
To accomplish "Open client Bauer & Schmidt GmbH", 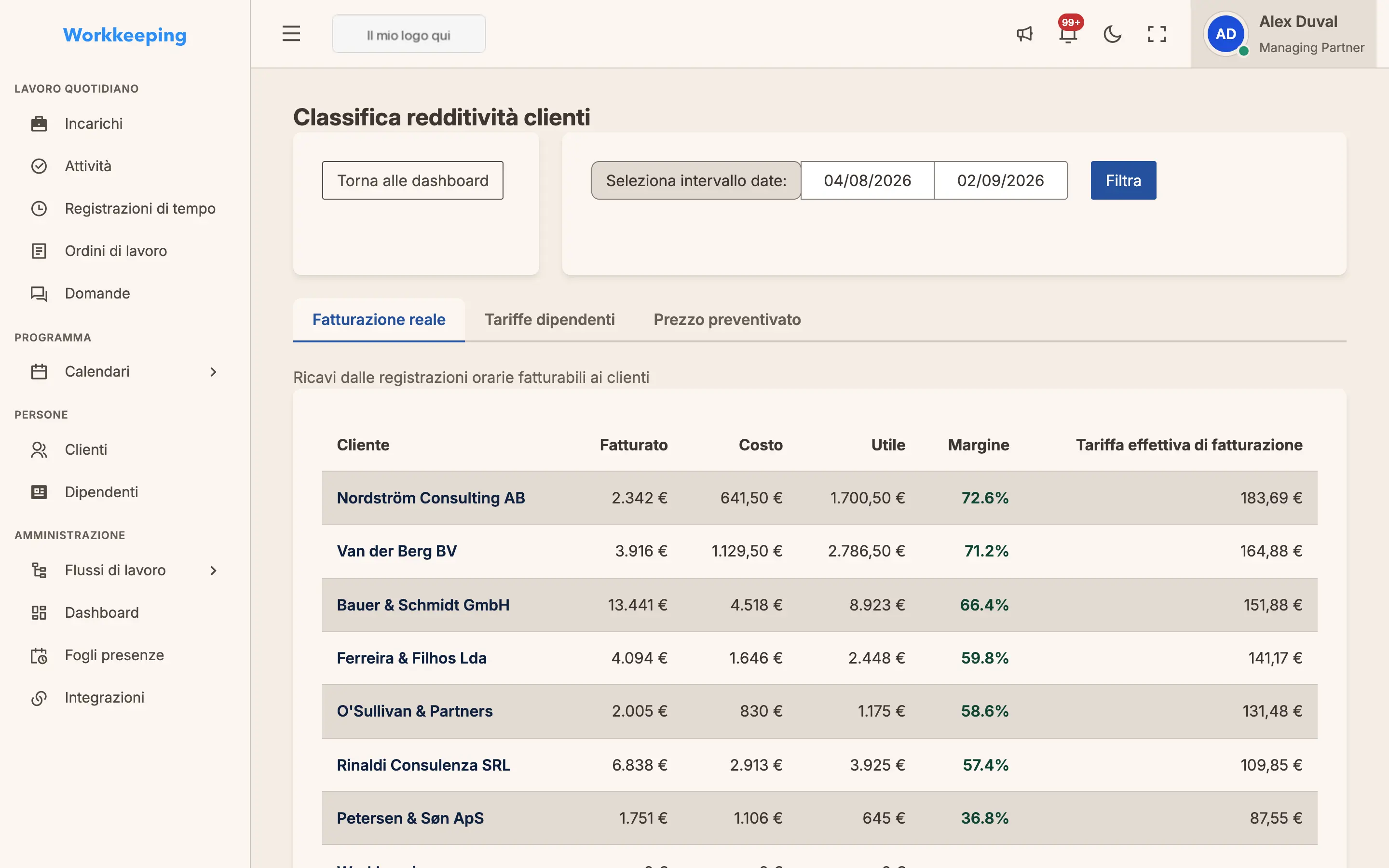I will [423, 605].
